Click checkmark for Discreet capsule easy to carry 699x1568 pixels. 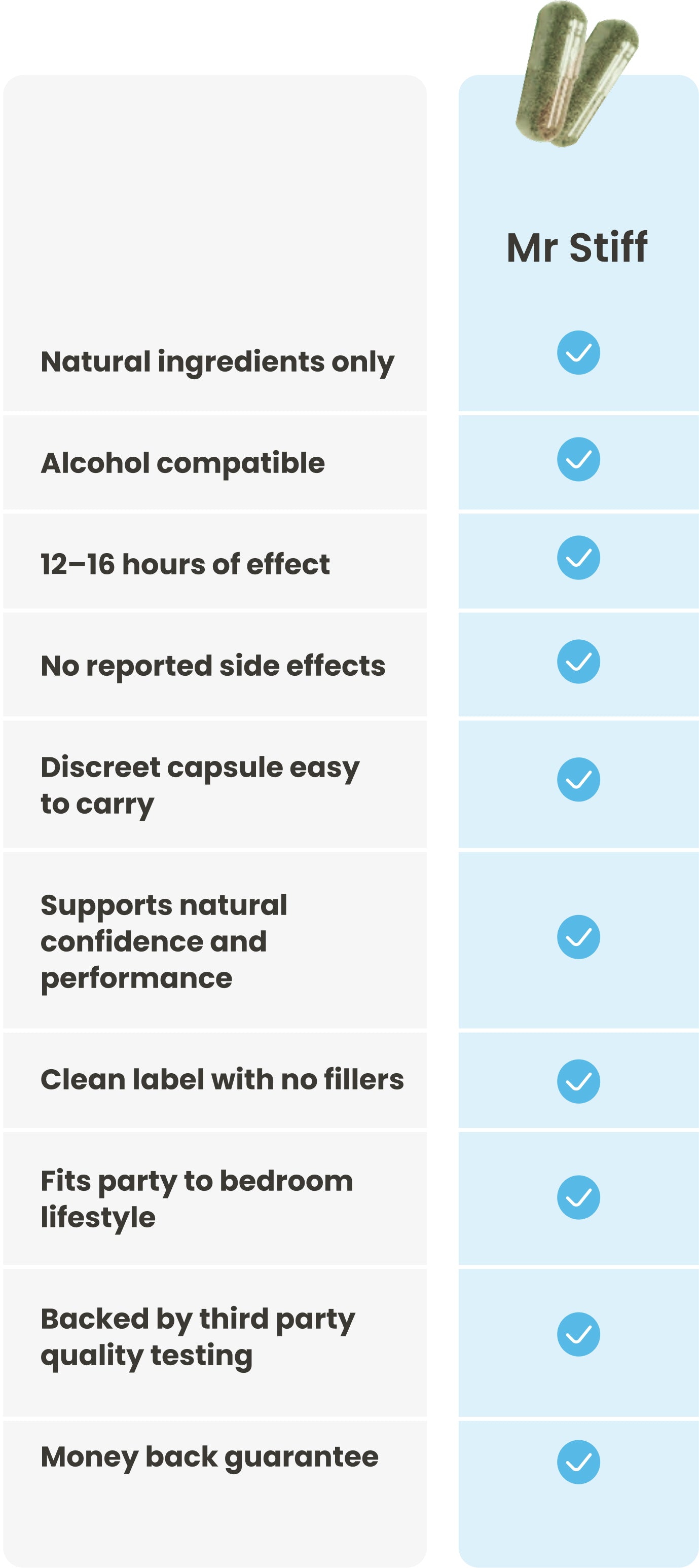tap(578, 779)
